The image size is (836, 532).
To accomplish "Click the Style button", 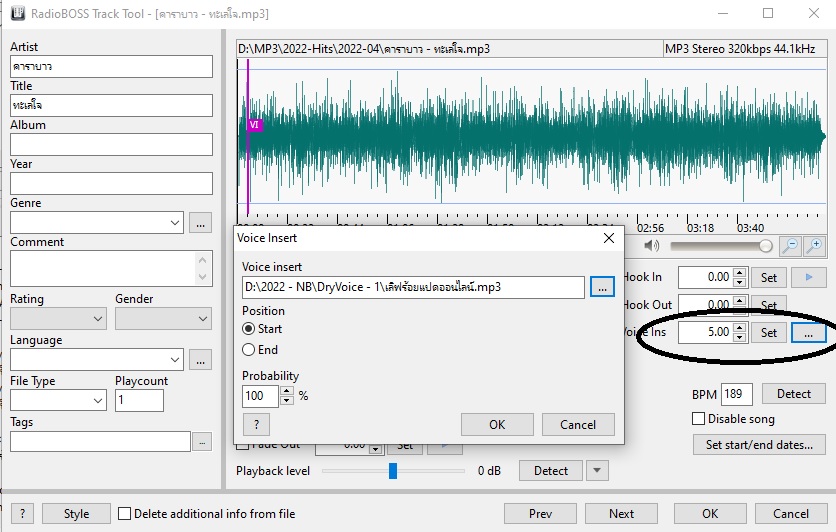I will pyautogui.click(x=76, y=513).
